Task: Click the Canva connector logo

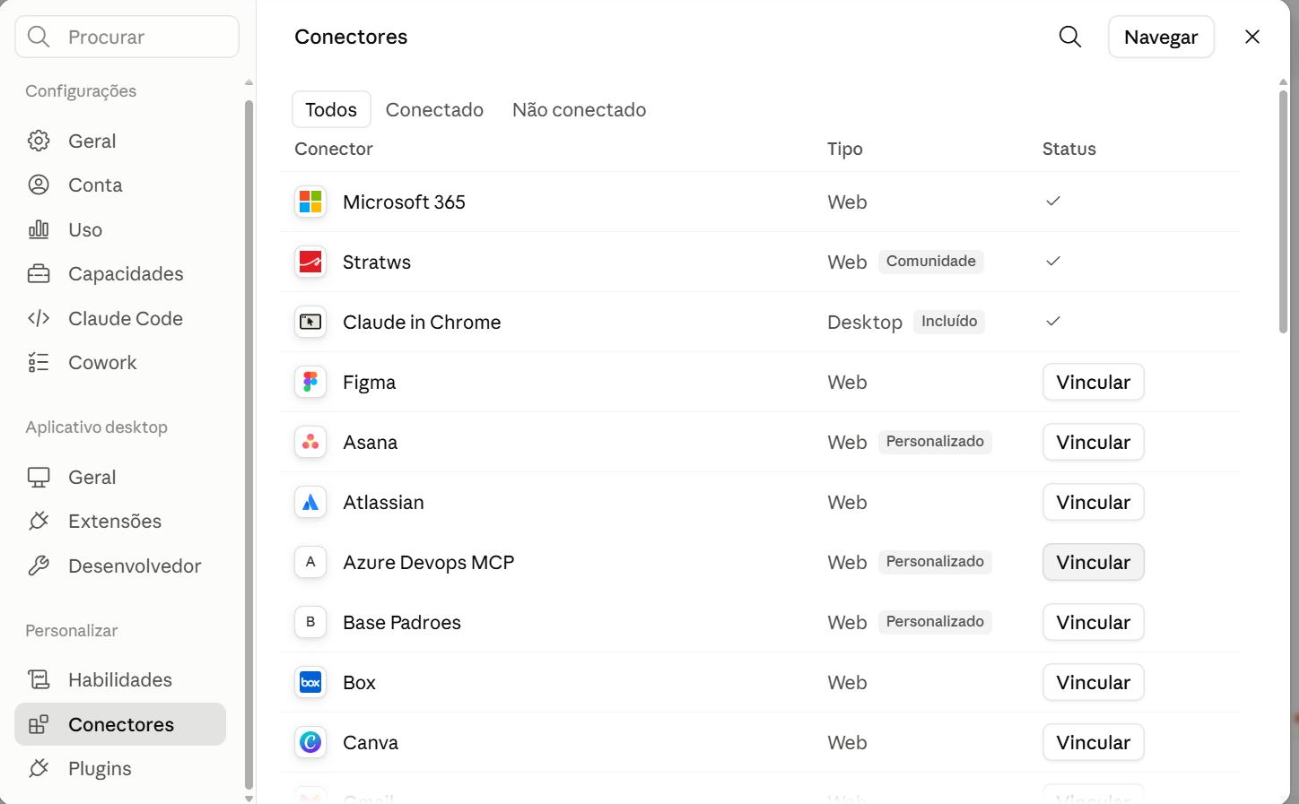Action: pyautogui.click(x=311, y=742)
